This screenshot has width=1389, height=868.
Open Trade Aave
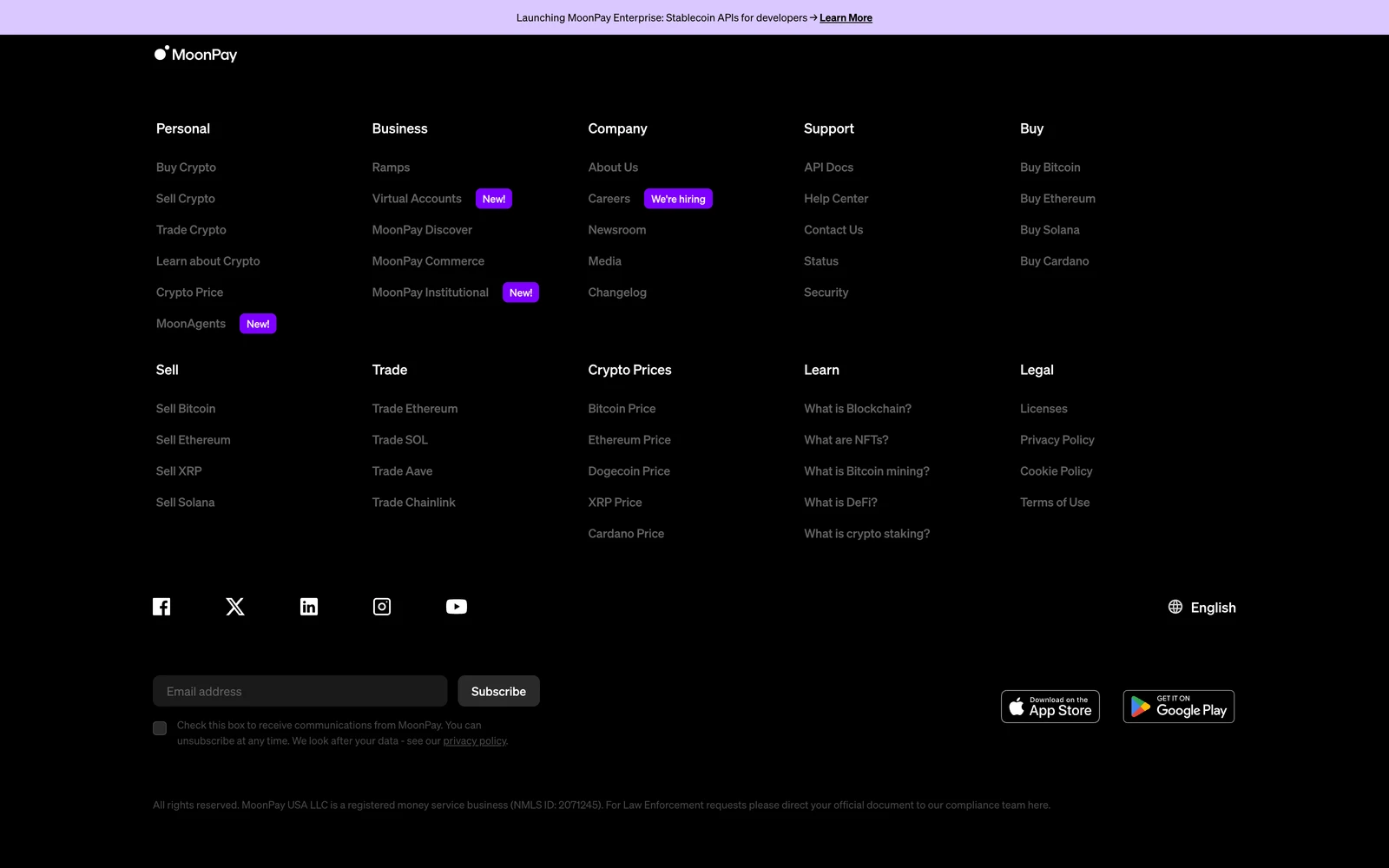[x=402, y=471]
